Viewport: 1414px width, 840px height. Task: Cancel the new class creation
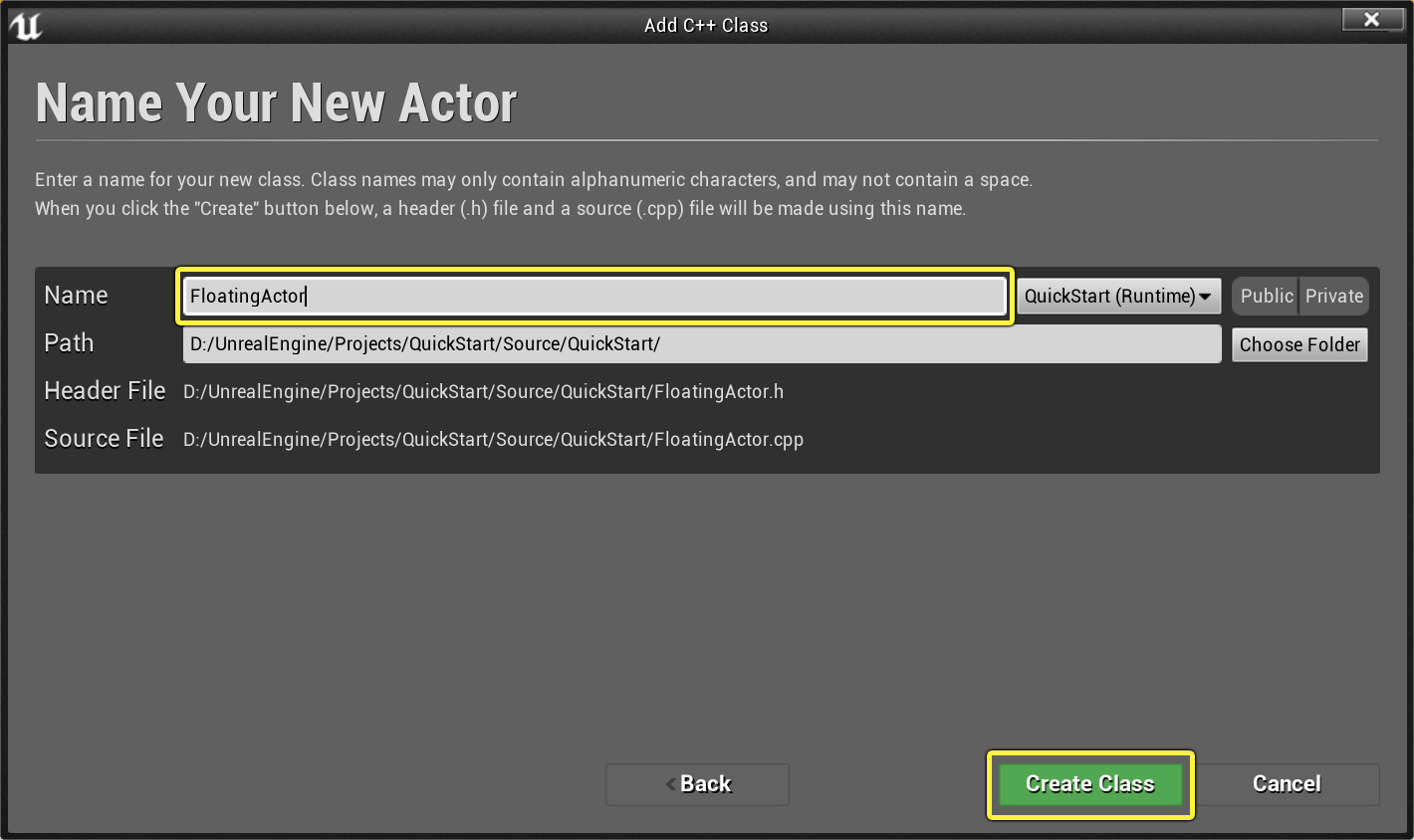point(1287,784)
